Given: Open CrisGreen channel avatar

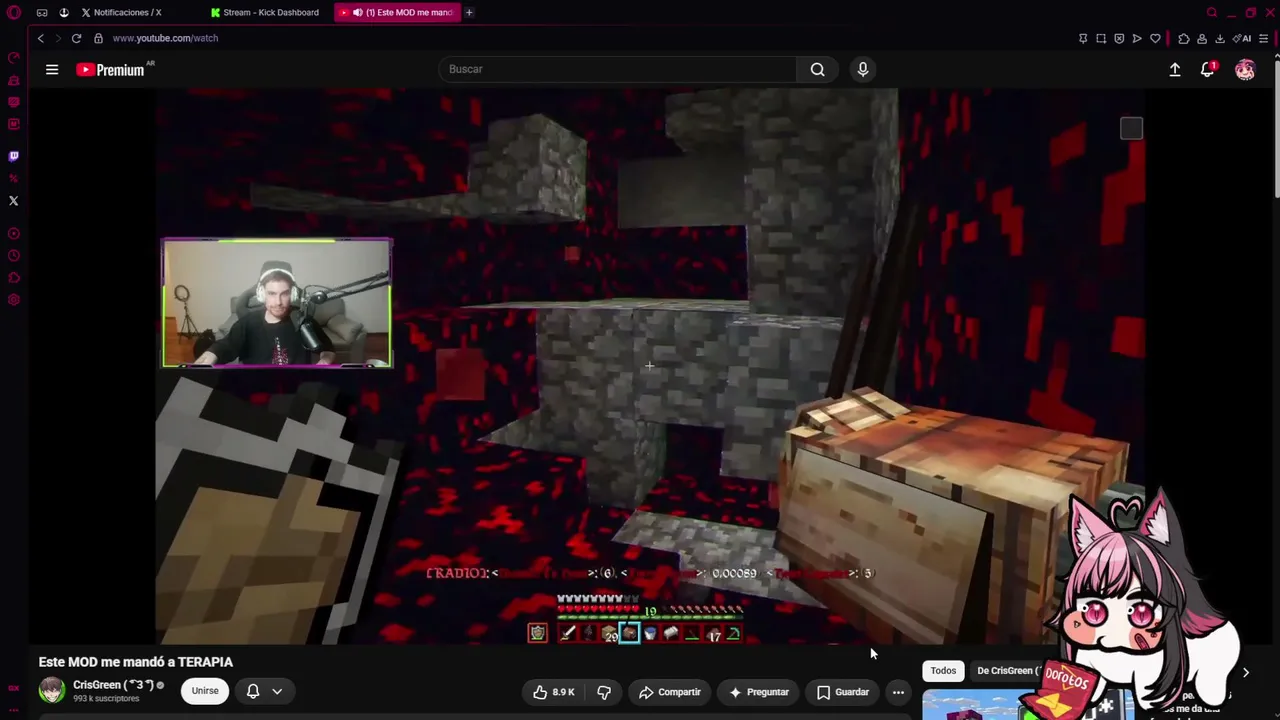Looking at the screenshot, I should tap(52, 690).
